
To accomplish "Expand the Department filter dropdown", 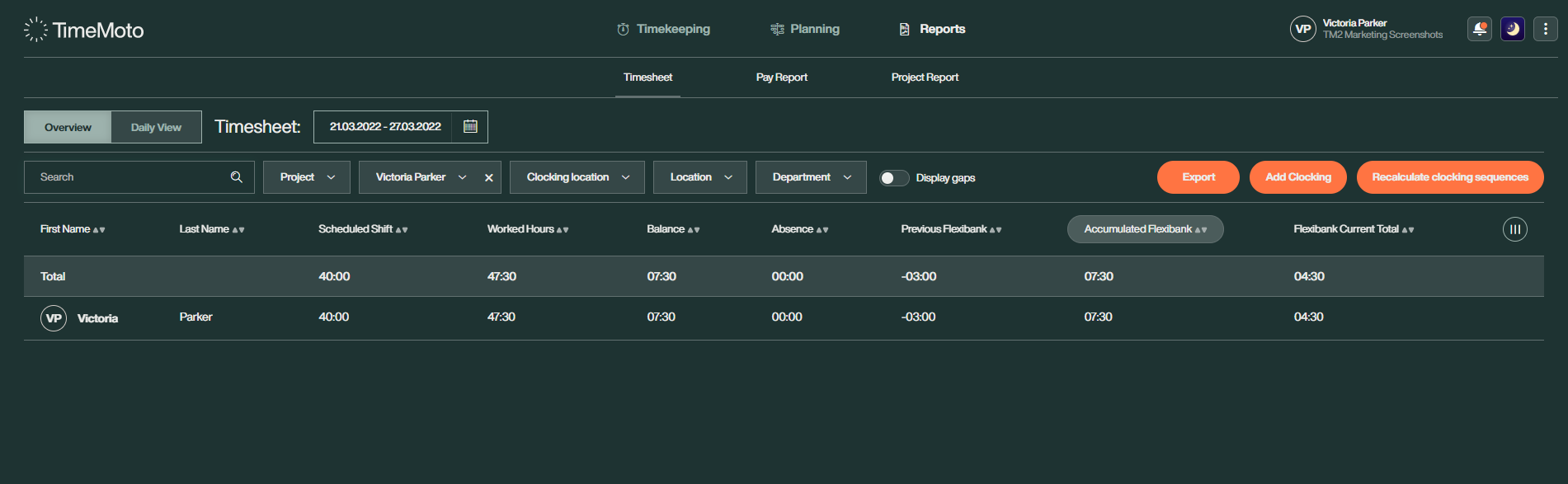I will [811, 177].
